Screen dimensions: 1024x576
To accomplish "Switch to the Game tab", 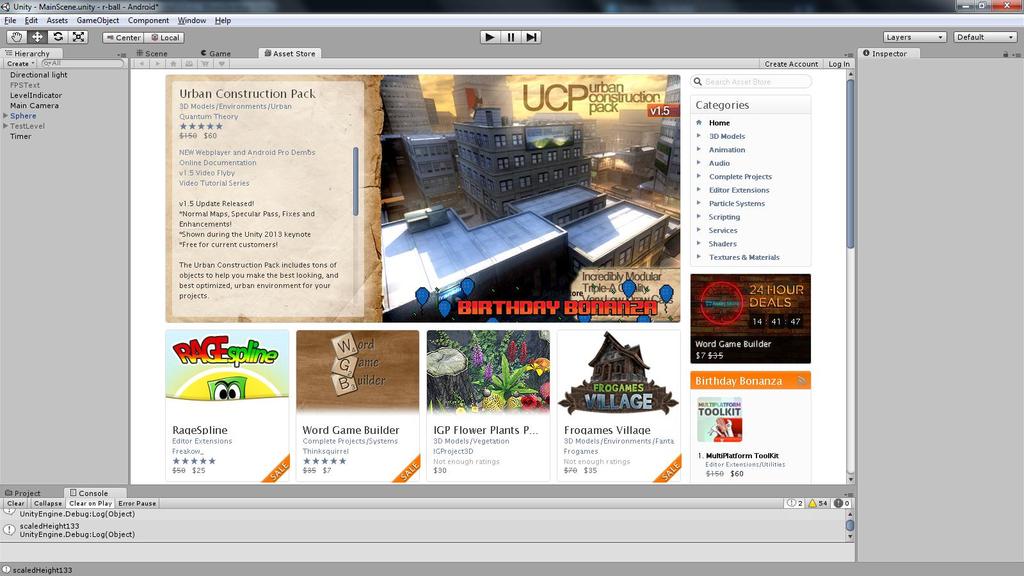I will coord(216,54).
